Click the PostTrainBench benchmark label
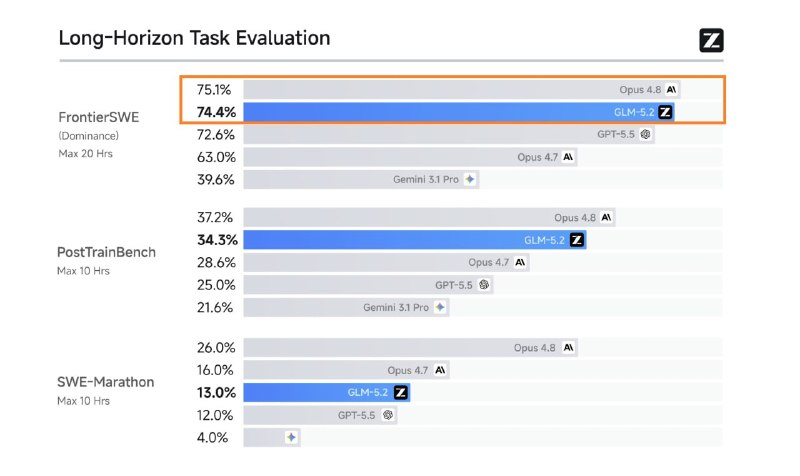Screen dimensions: 800x476 tap(106, 253)
